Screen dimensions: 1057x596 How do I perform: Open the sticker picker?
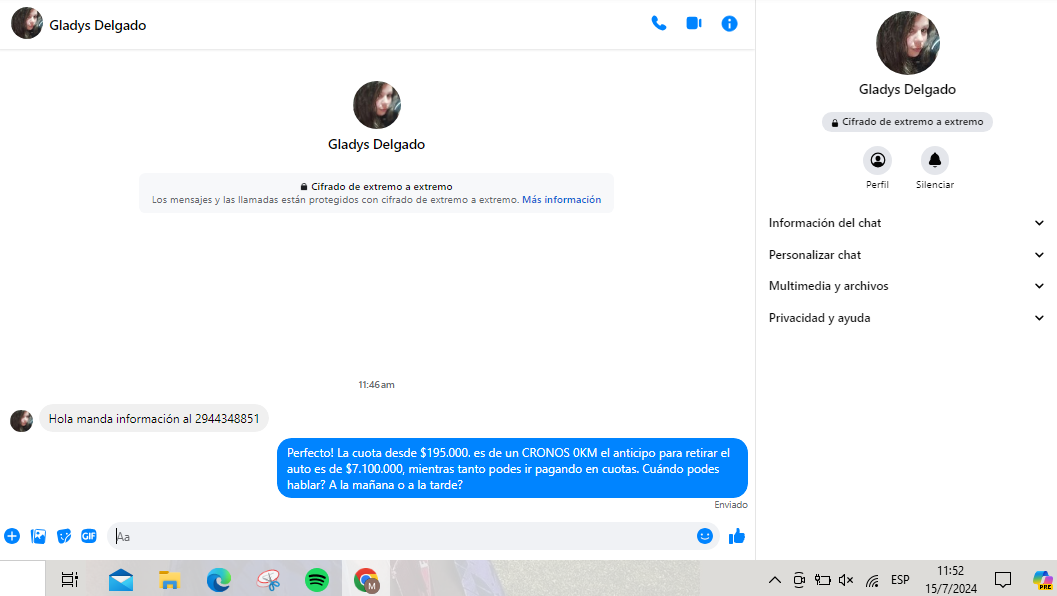click(x=64, y=536)
